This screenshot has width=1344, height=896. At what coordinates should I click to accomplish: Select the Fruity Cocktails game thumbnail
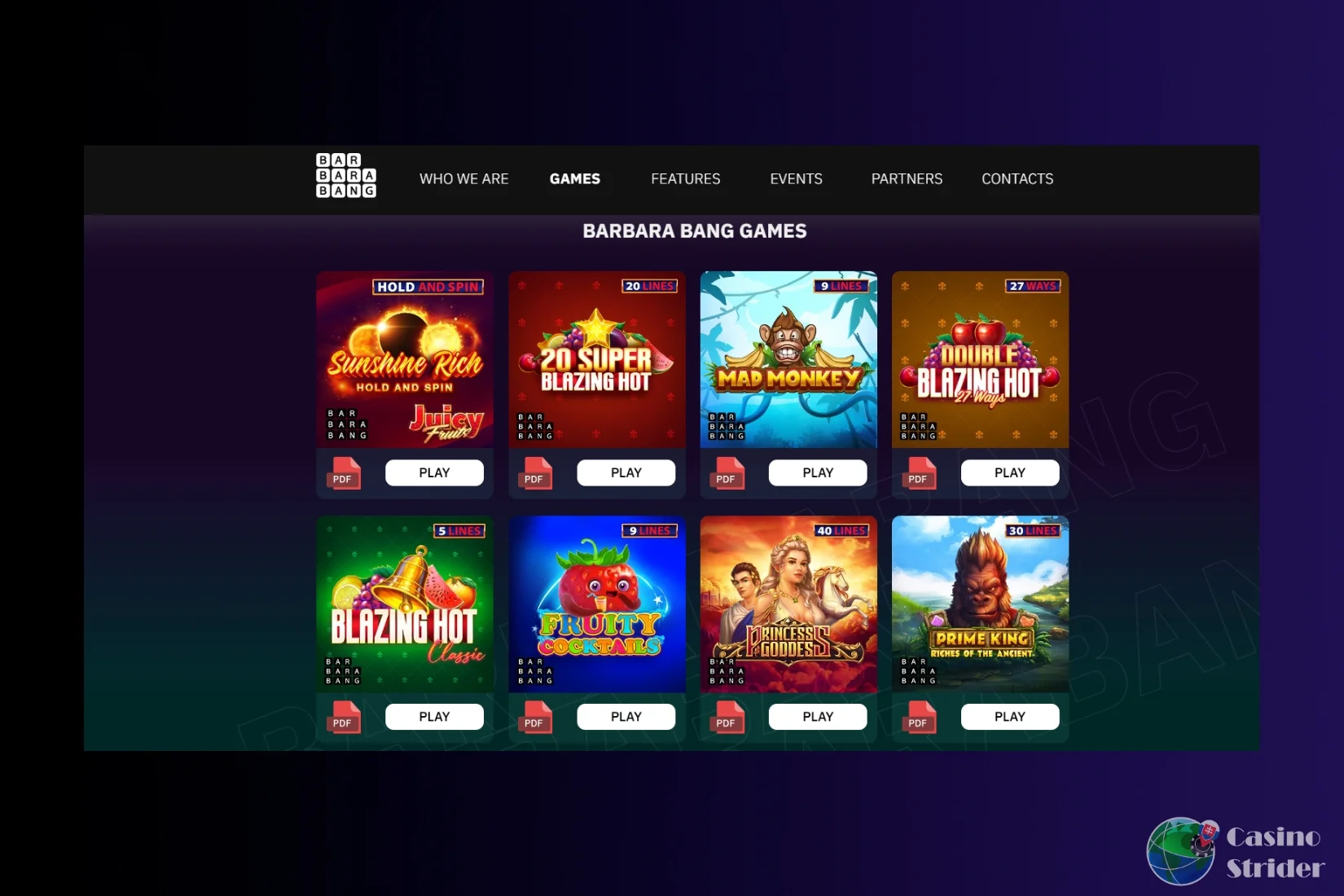click(x=597, y=604)
